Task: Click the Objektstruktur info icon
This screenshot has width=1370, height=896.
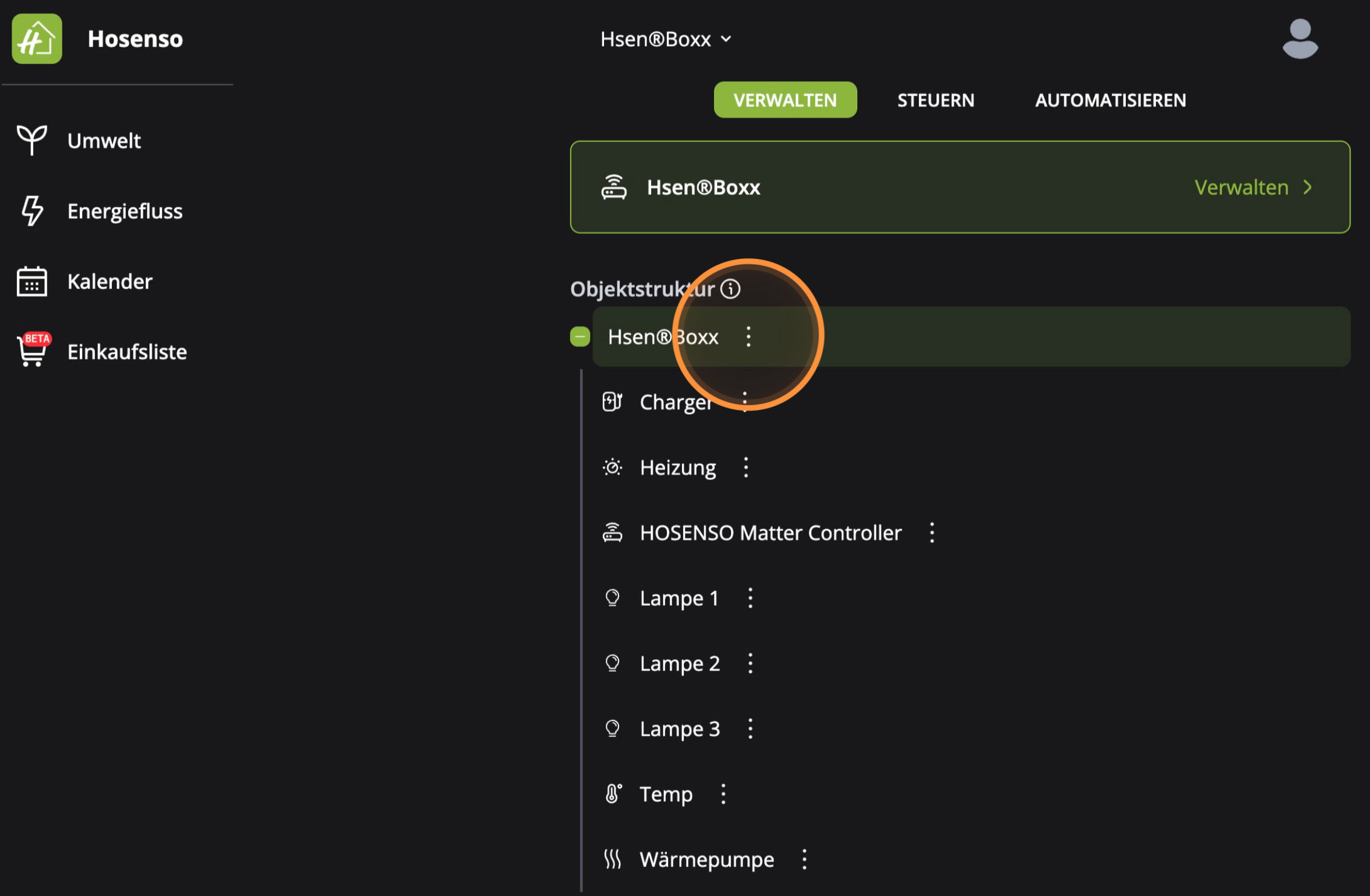Action: (730, 289)
